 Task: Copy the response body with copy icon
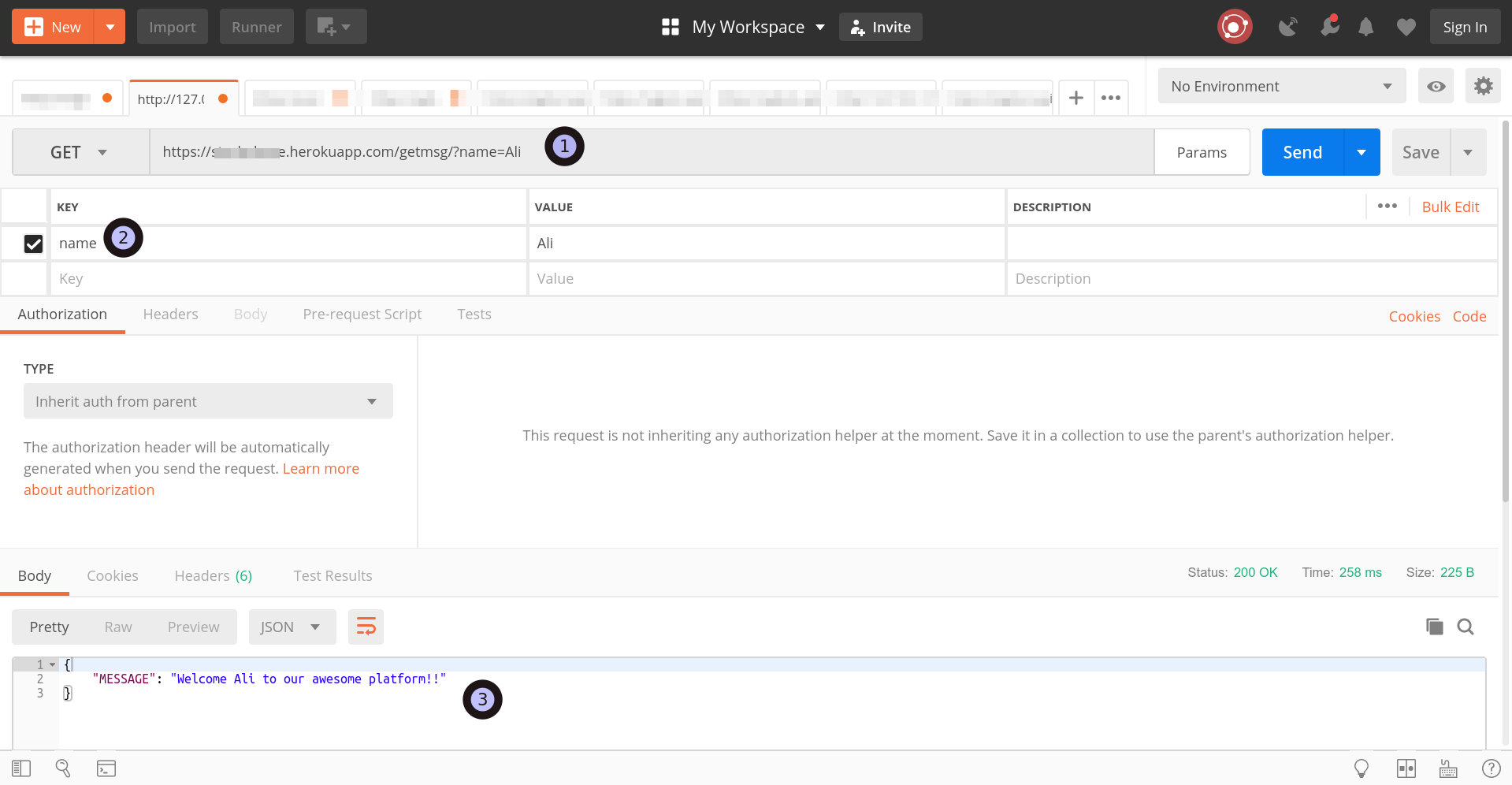[1434, 627]
